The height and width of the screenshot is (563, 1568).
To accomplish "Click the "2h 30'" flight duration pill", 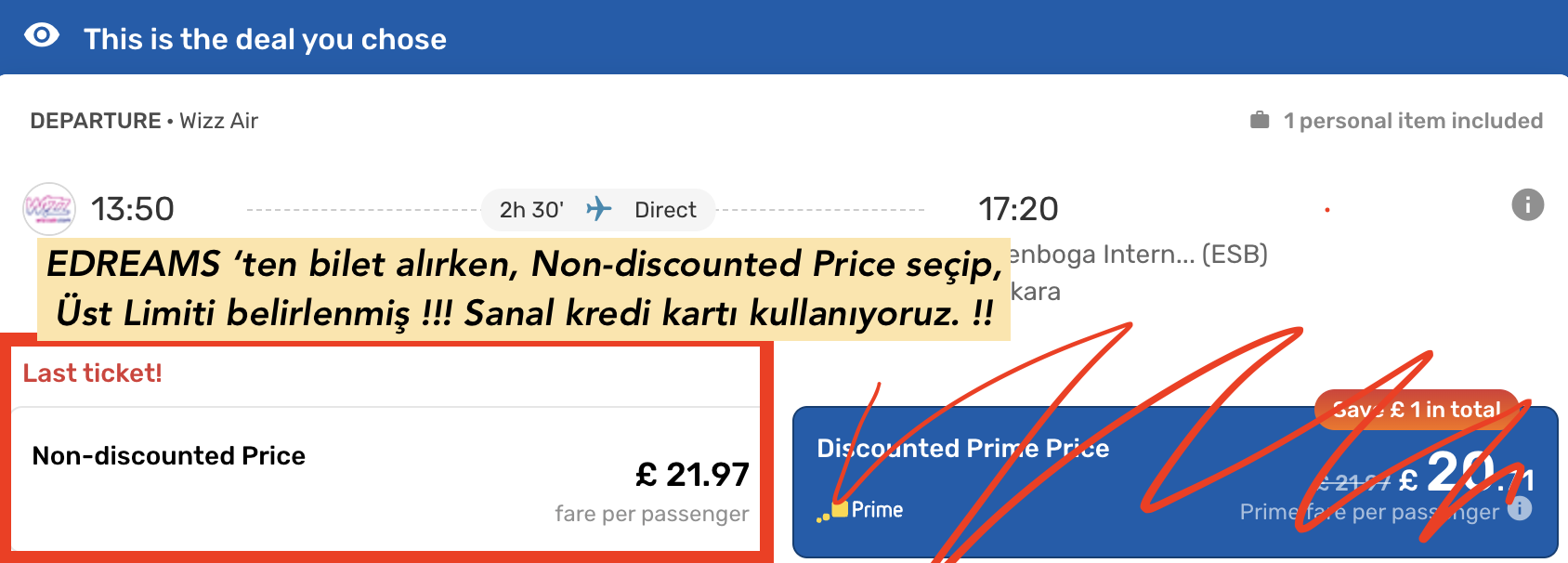I will (x=531, y=210).
